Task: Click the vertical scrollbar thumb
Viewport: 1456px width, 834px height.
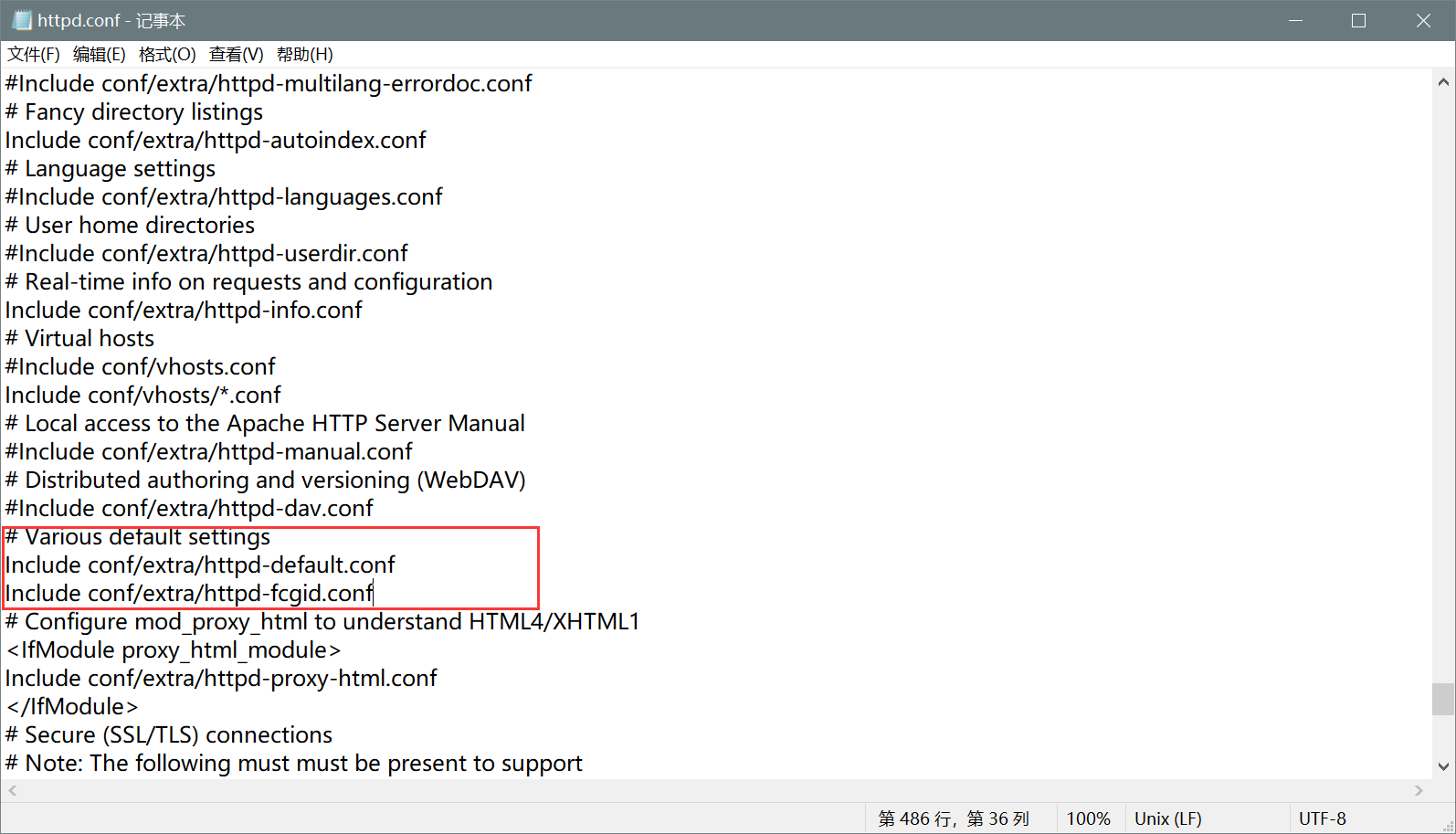Action: 1443,699
